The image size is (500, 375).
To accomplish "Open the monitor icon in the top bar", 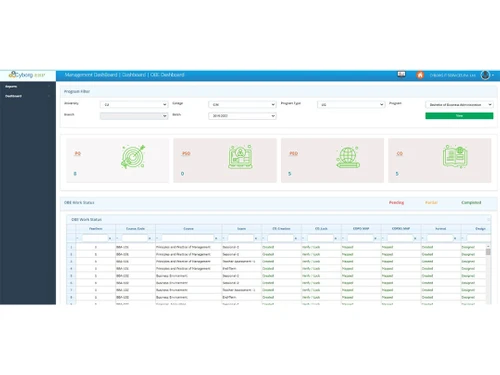I will [x=401, y=74].
